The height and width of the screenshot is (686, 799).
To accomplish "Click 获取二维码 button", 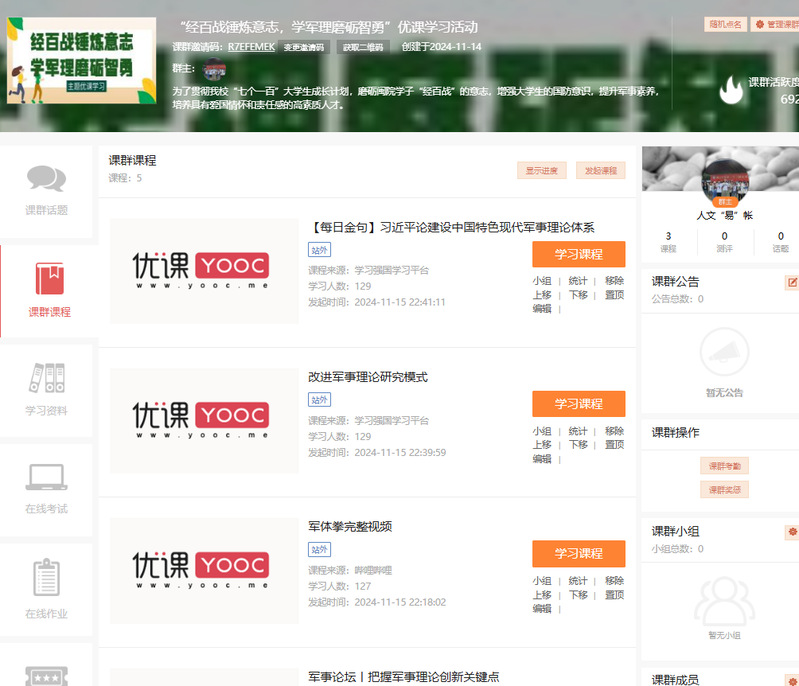I will click(x=363, y=47).
